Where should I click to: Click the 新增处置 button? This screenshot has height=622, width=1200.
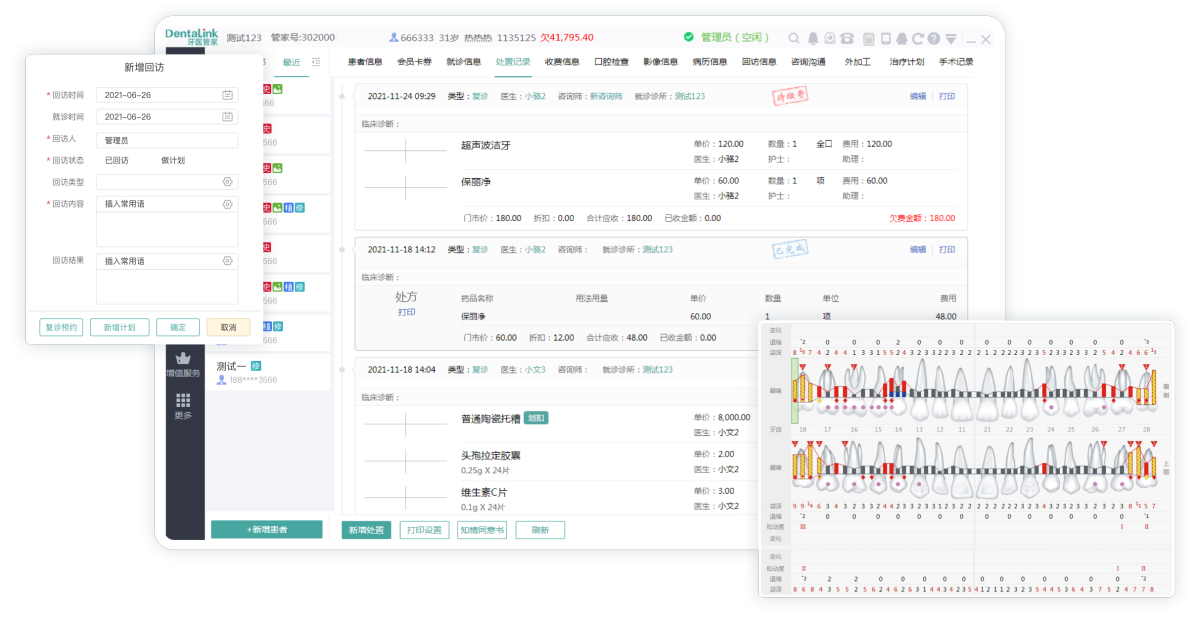[x=366, y=530]
